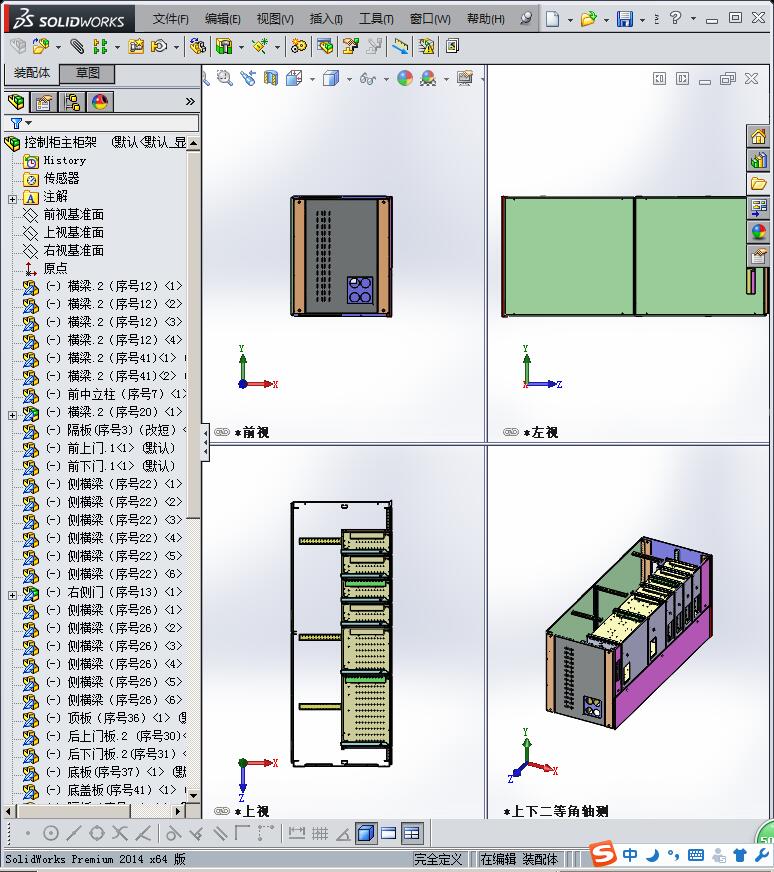Image resolution: width=774 pixels, height=872 pixels.
Task: Toggle the shaded 3D cube button in bottom toolbar
Action: click(365, 833)
